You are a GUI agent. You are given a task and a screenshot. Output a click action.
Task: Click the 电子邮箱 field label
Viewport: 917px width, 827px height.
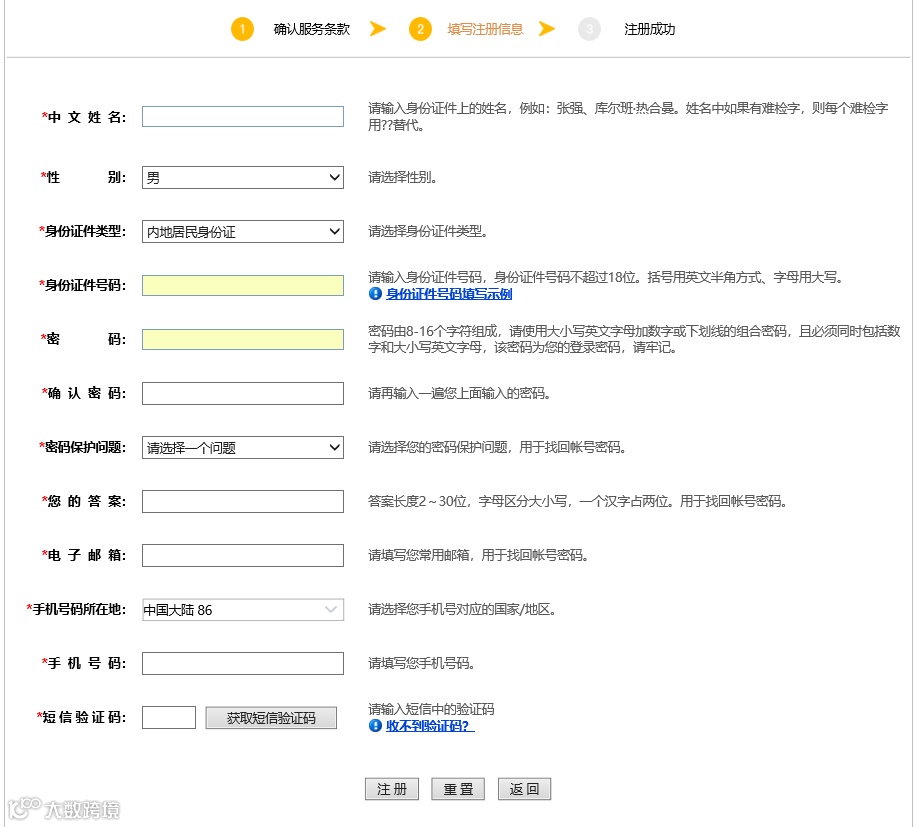click(84, 555)
